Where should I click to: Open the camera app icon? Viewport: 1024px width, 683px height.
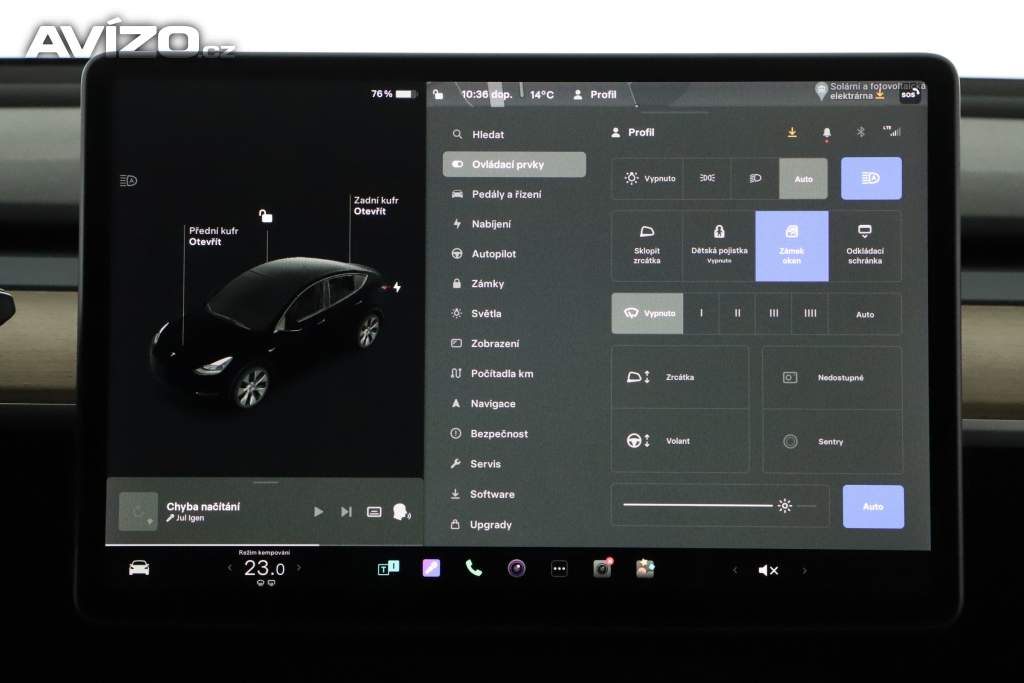[517, 569]
